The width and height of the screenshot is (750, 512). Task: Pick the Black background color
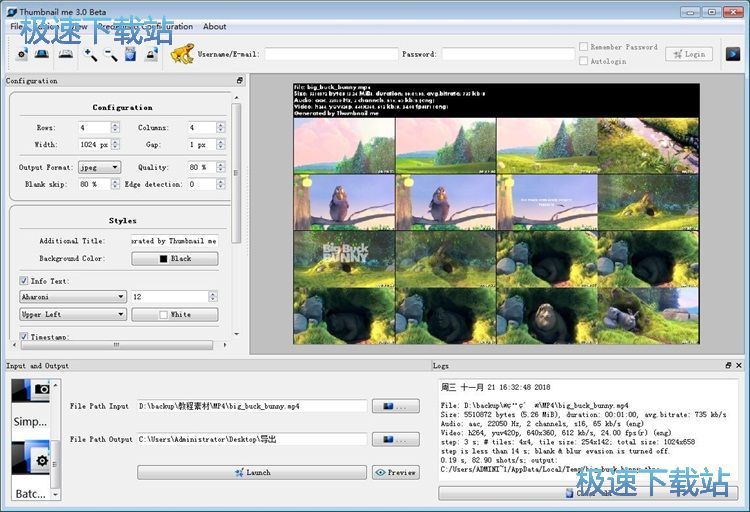tap(175, 258)
